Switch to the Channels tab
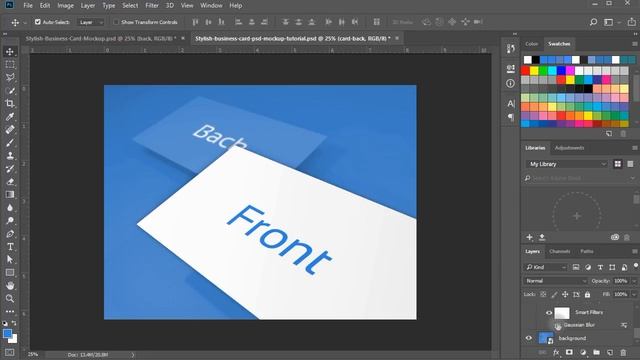This screenshot has width=640, height=360. coord(559,251)
